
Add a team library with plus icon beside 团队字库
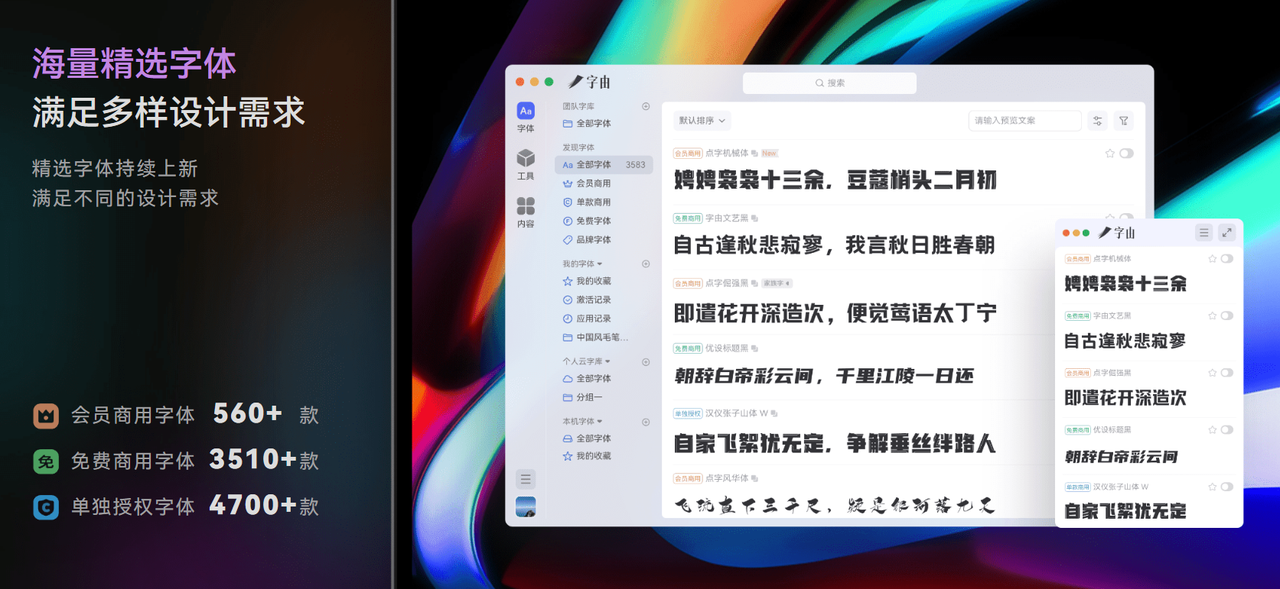tap(646, 106)
